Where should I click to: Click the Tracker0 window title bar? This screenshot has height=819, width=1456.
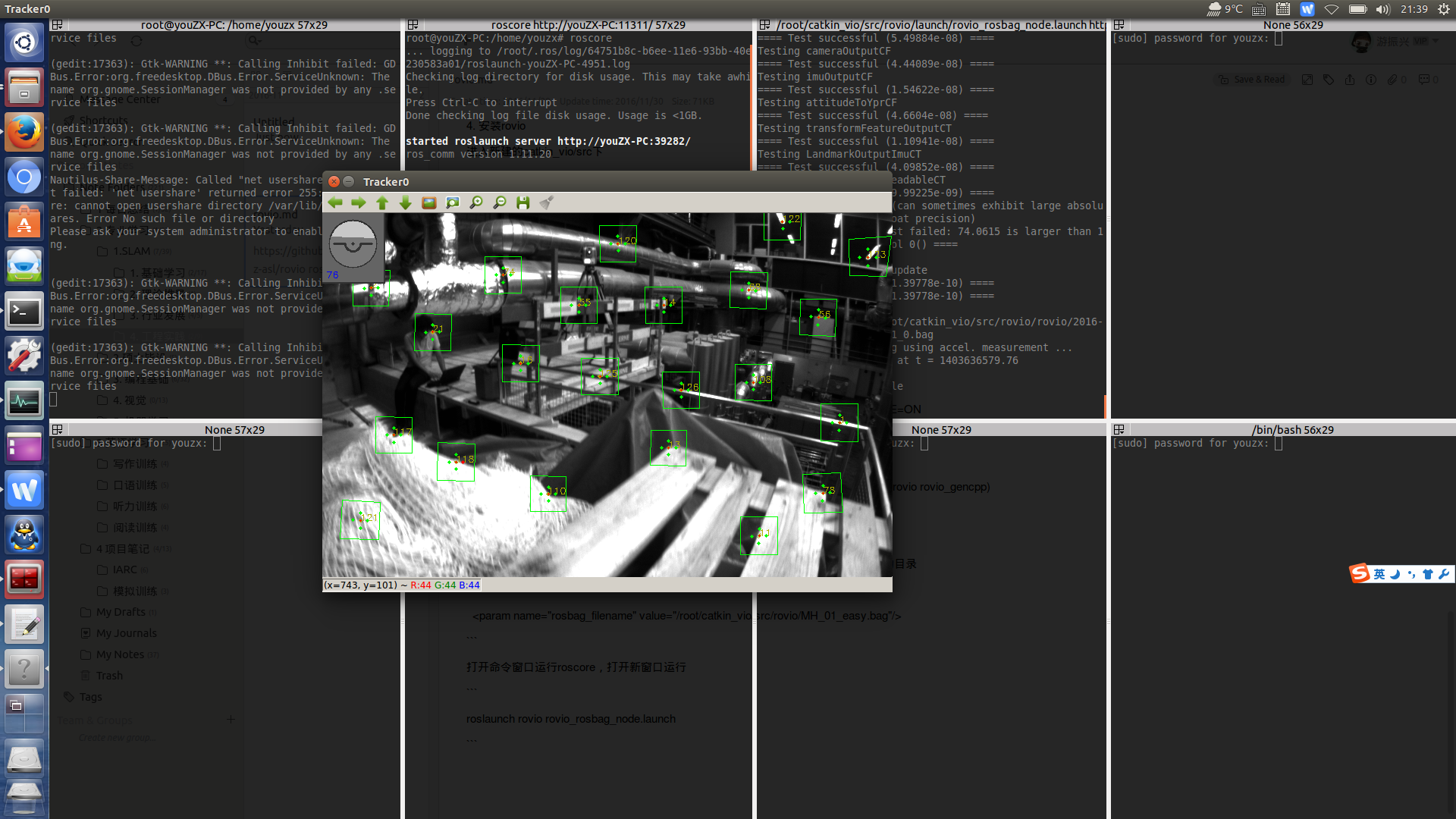607,182
